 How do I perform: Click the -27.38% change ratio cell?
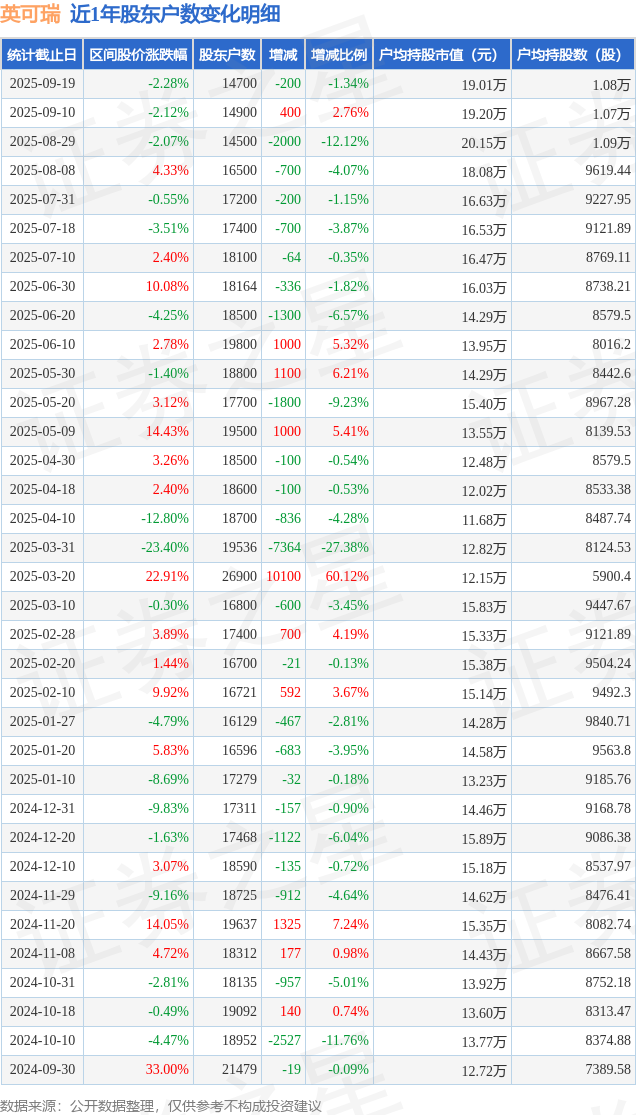click(x=345, y=548)
